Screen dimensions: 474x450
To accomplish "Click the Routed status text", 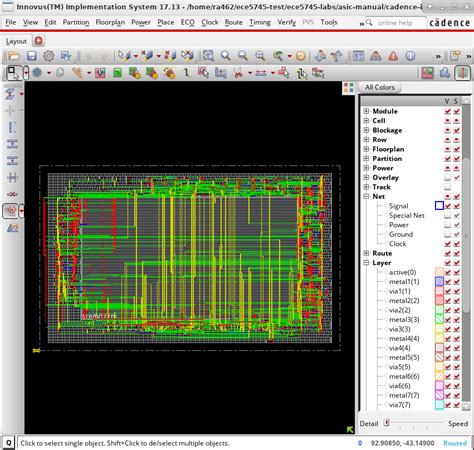I will (x=455, y=443).
